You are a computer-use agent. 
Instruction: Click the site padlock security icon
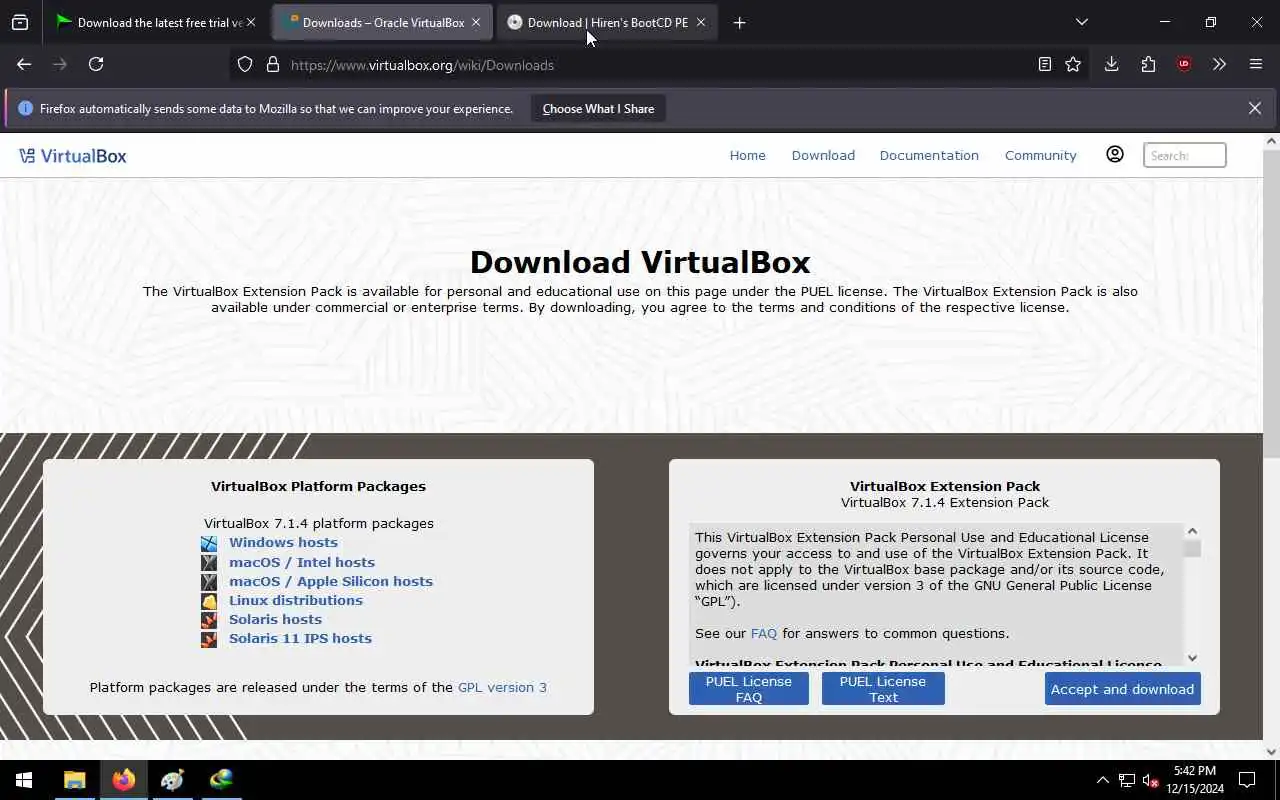pos(272,65)
